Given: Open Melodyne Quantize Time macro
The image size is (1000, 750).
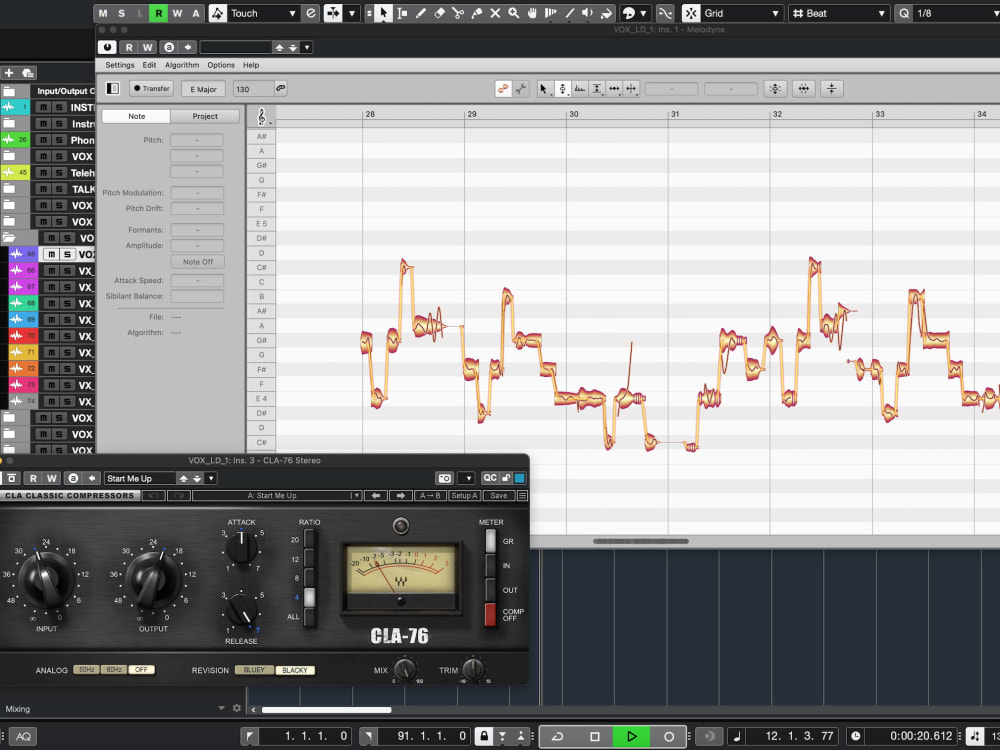Looking at the screenshot, I should pyautogui.click(x=804, y=89).
